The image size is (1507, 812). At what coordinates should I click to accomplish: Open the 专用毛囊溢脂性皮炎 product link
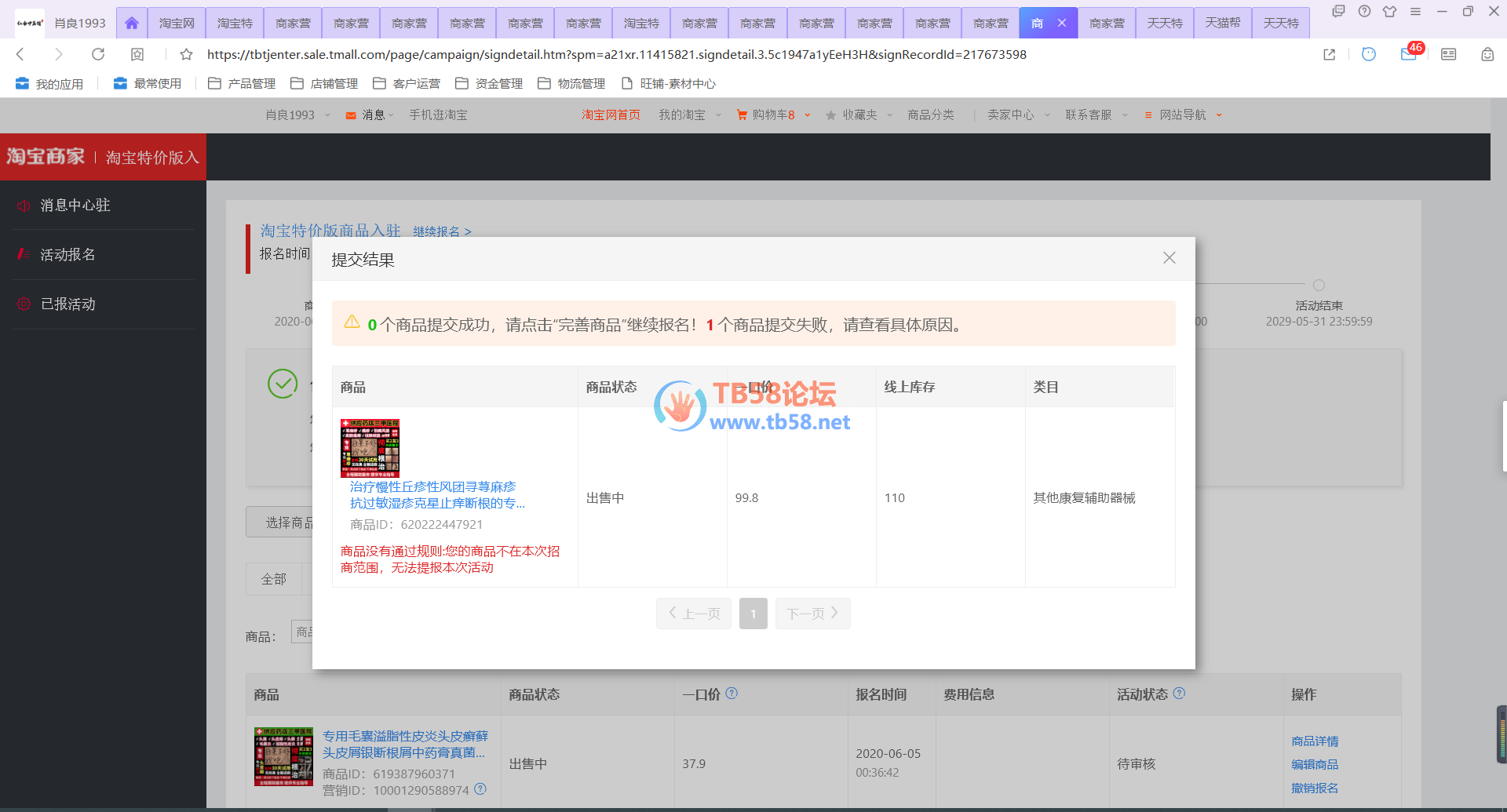pyautogui.click(x=405, y=745)
